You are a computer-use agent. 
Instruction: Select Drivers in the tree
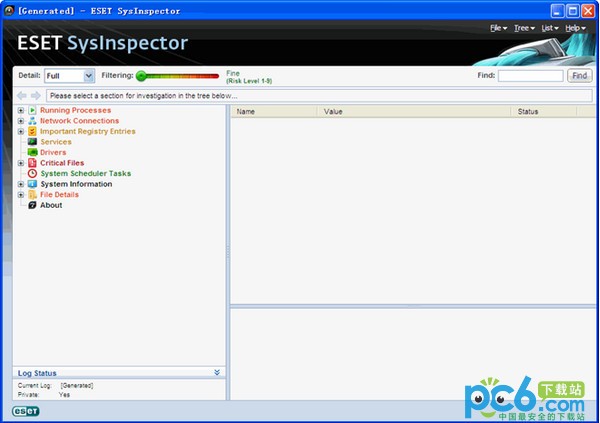[53, 152]
